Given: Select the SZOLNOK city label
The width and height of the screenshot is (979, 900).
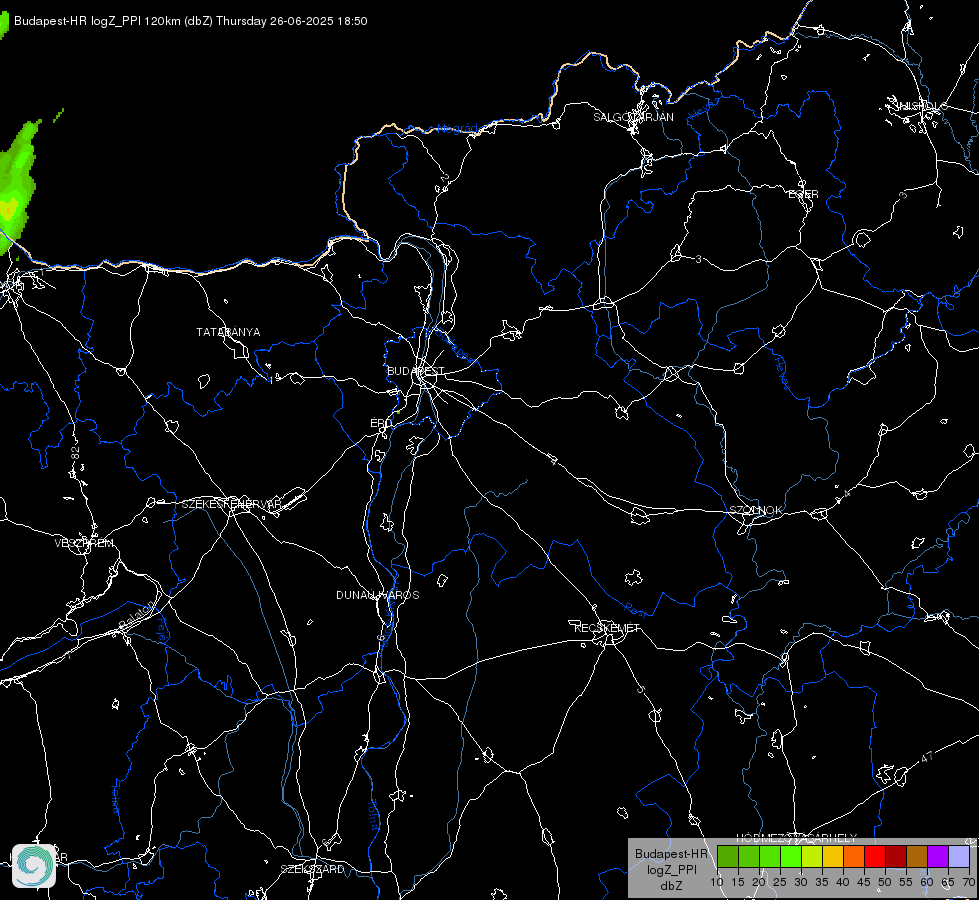Looking at the screenshot, I should click(x=755, y=510).
